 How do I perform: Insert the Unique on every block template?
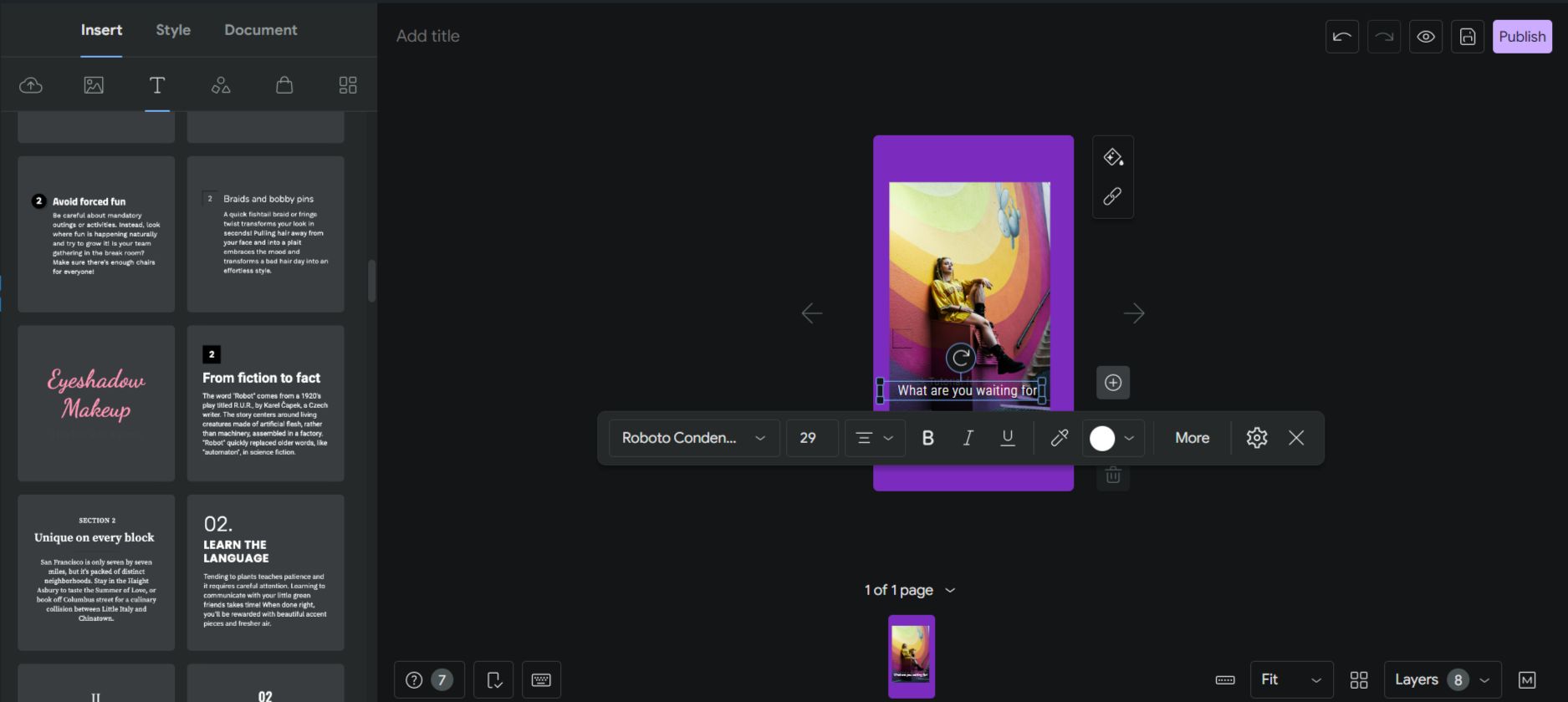(x=96, y=572)
